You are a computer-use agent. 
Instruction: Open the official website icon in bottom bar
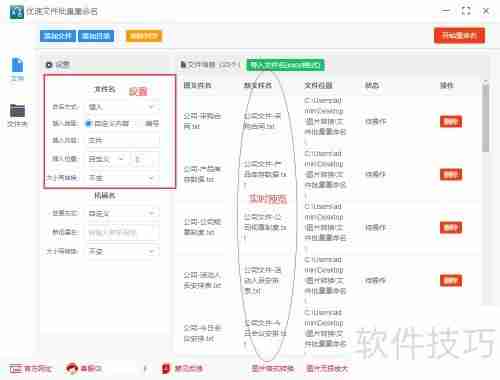[x=16, y=368]
